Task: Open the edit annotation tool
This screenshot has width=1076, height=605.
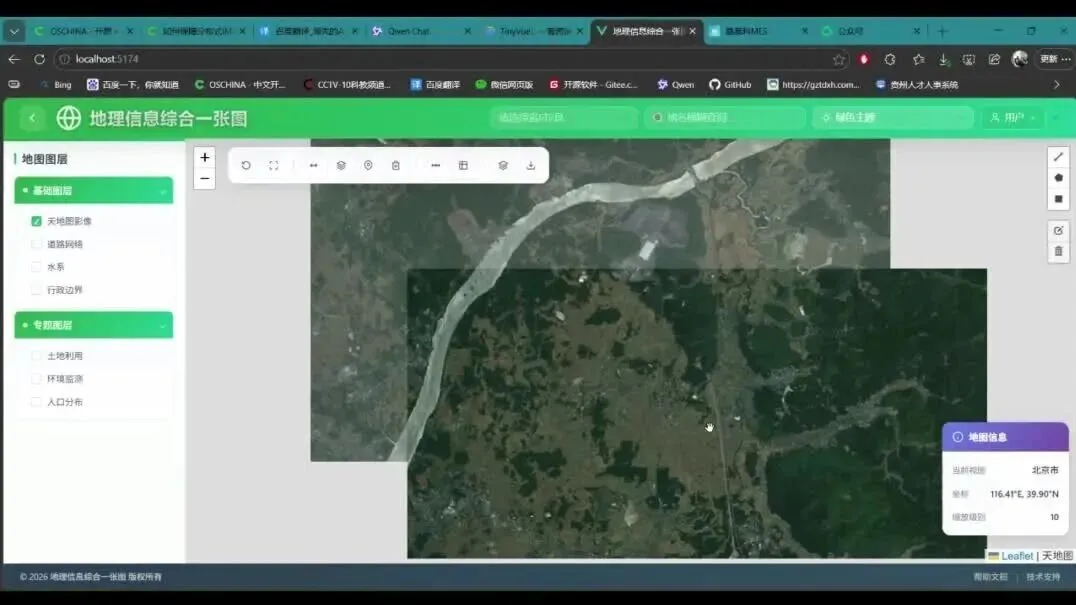Action: coord(1059,230)
